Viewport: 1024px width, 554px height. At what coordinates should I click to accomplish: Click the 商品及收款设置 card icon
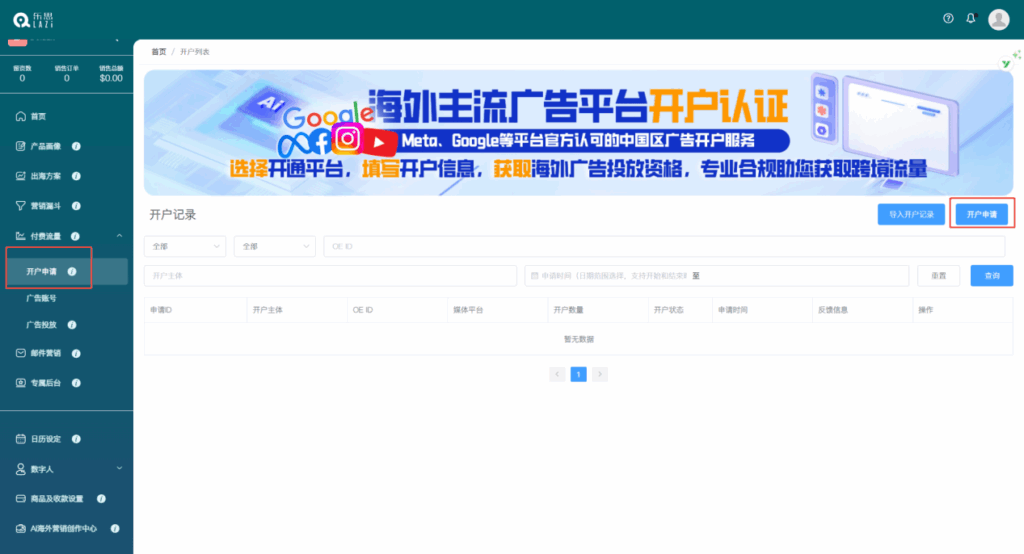pos(21,498)
